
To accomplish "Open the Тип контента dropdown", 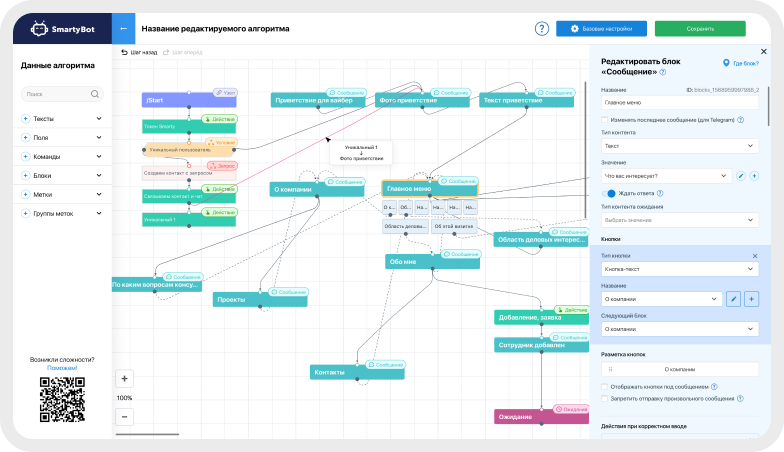I will (x=680, y=146).
